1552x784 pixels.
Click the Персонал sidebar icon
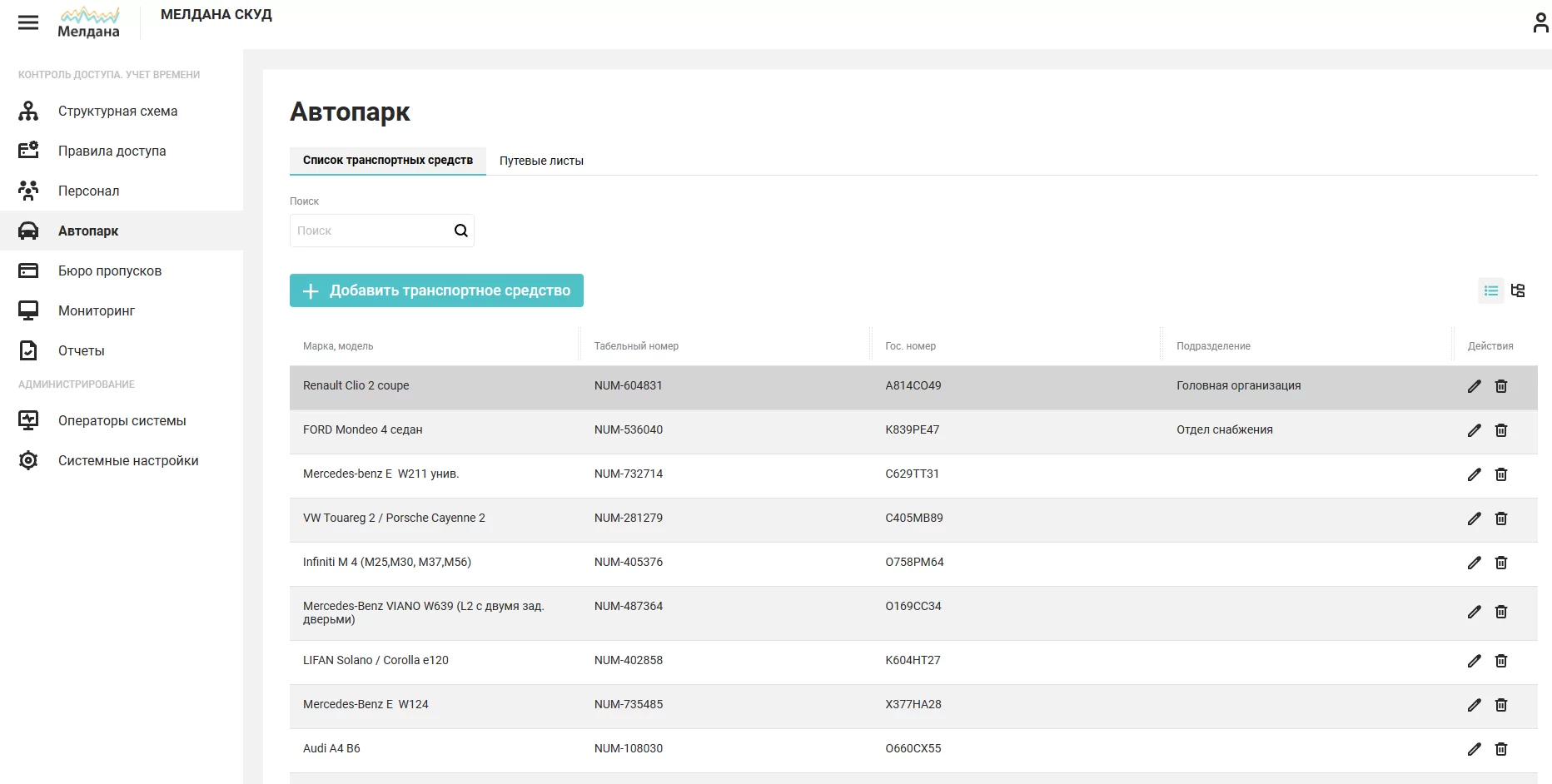point(28,191)
